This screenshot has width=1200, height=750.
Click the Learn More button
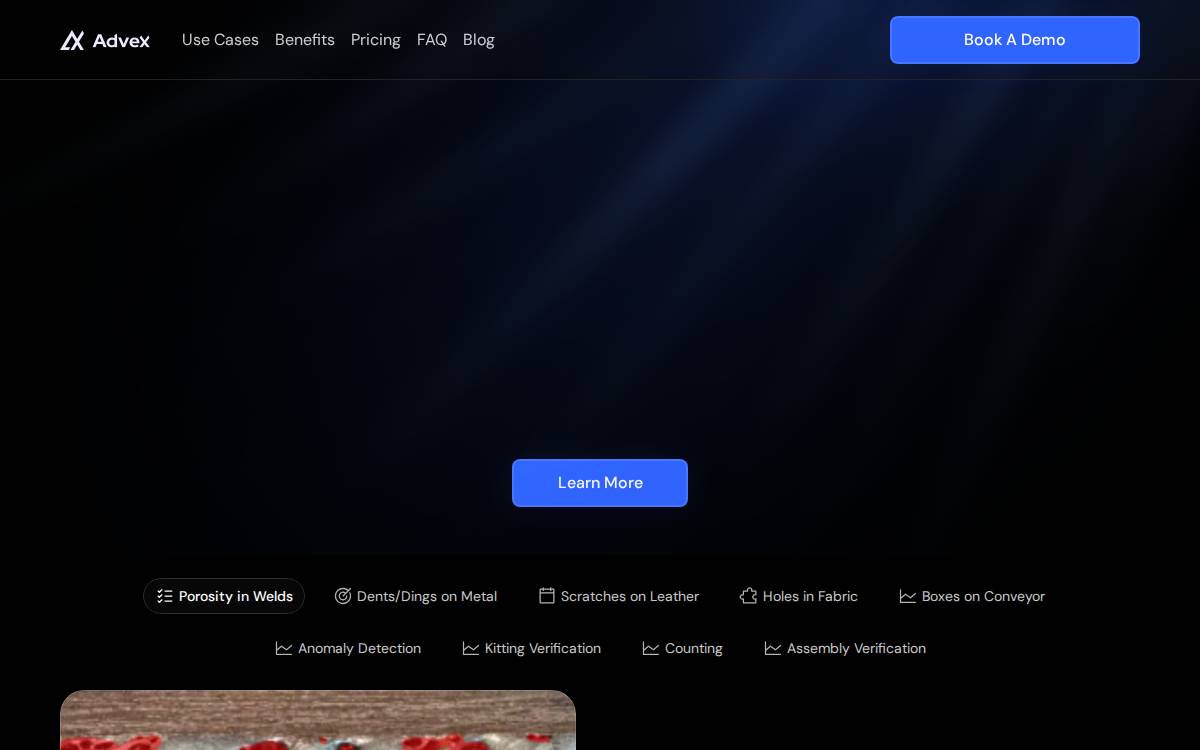click(600, 483)
